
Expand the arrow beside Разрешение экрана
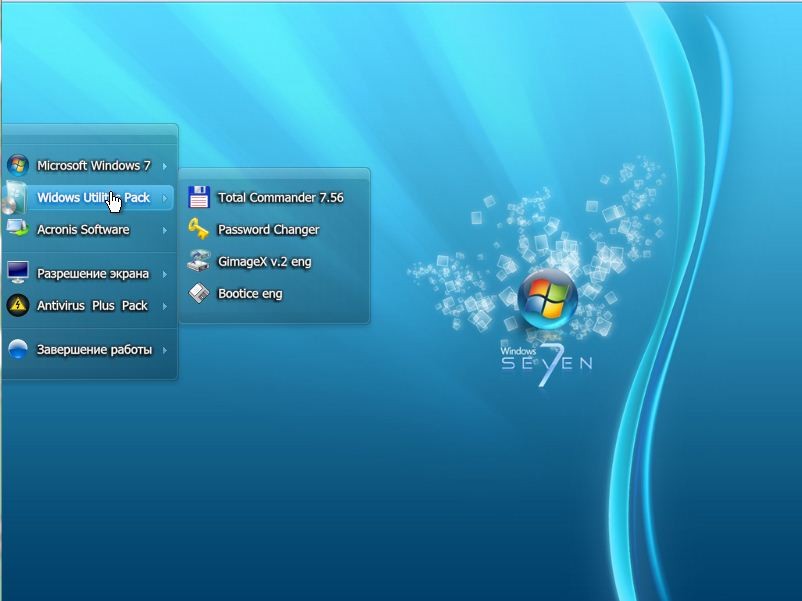[x=165, y=274]
